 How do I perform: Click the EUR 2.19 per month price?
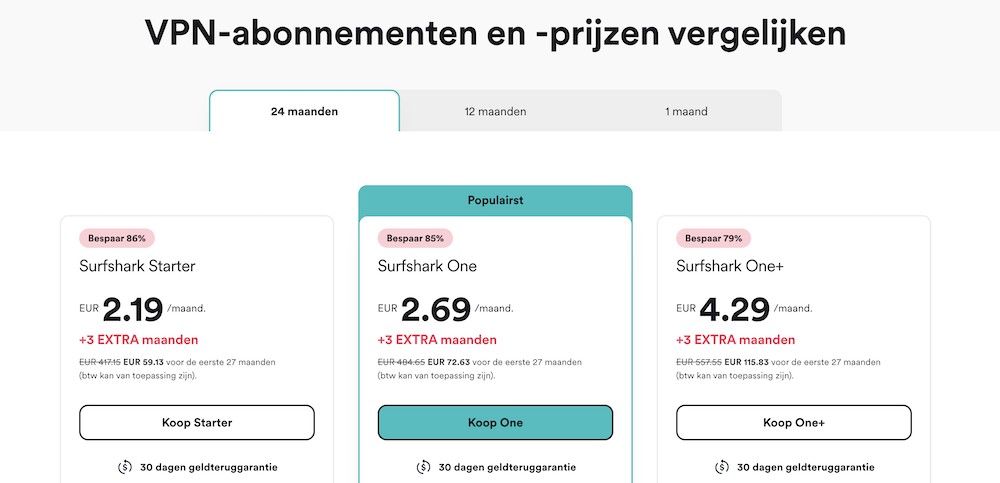tap(132, 309)
